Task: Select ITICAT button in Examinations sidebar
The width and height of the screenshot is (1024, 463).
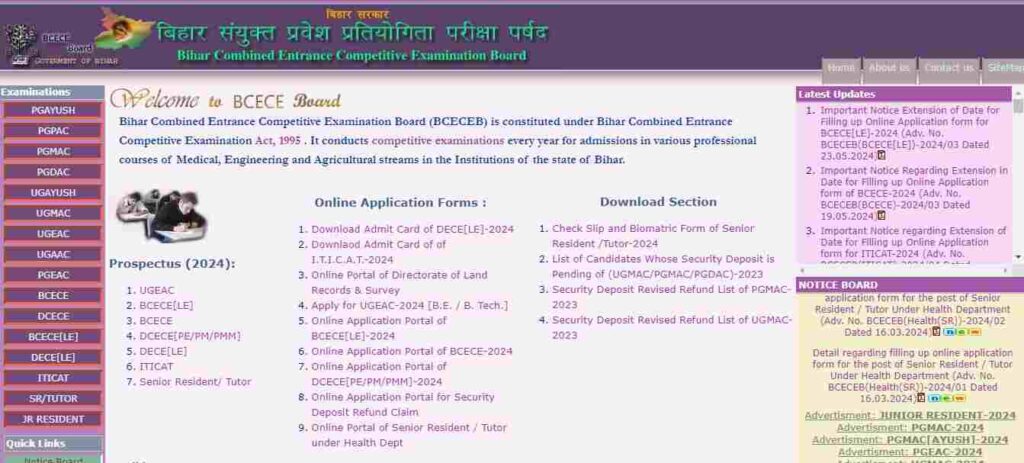Action: click(x=53, y=378)
